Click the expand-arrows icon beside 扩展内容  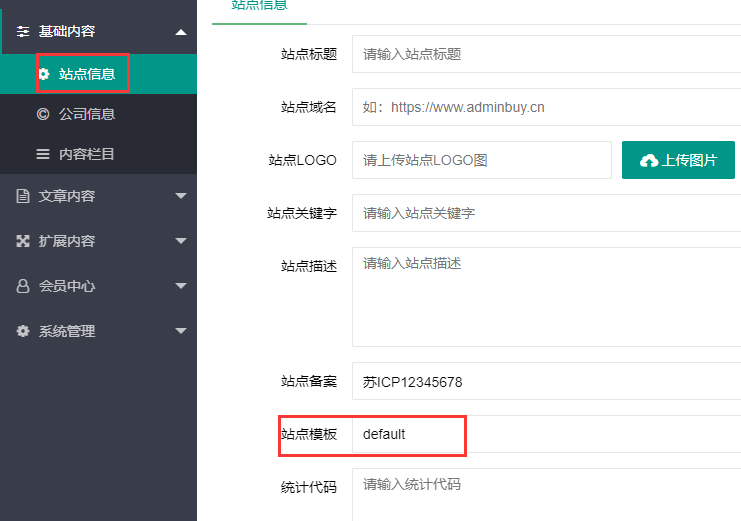tap(23, 241)
